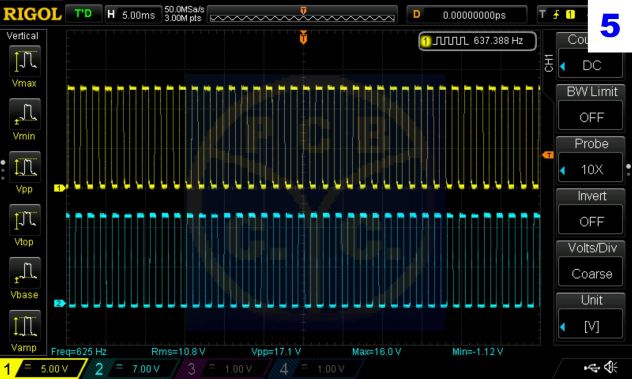The width and height of the screenshot is (632, 379).
Task: Click the orange trigger level marker at right
Action: [x=548, y=155]
